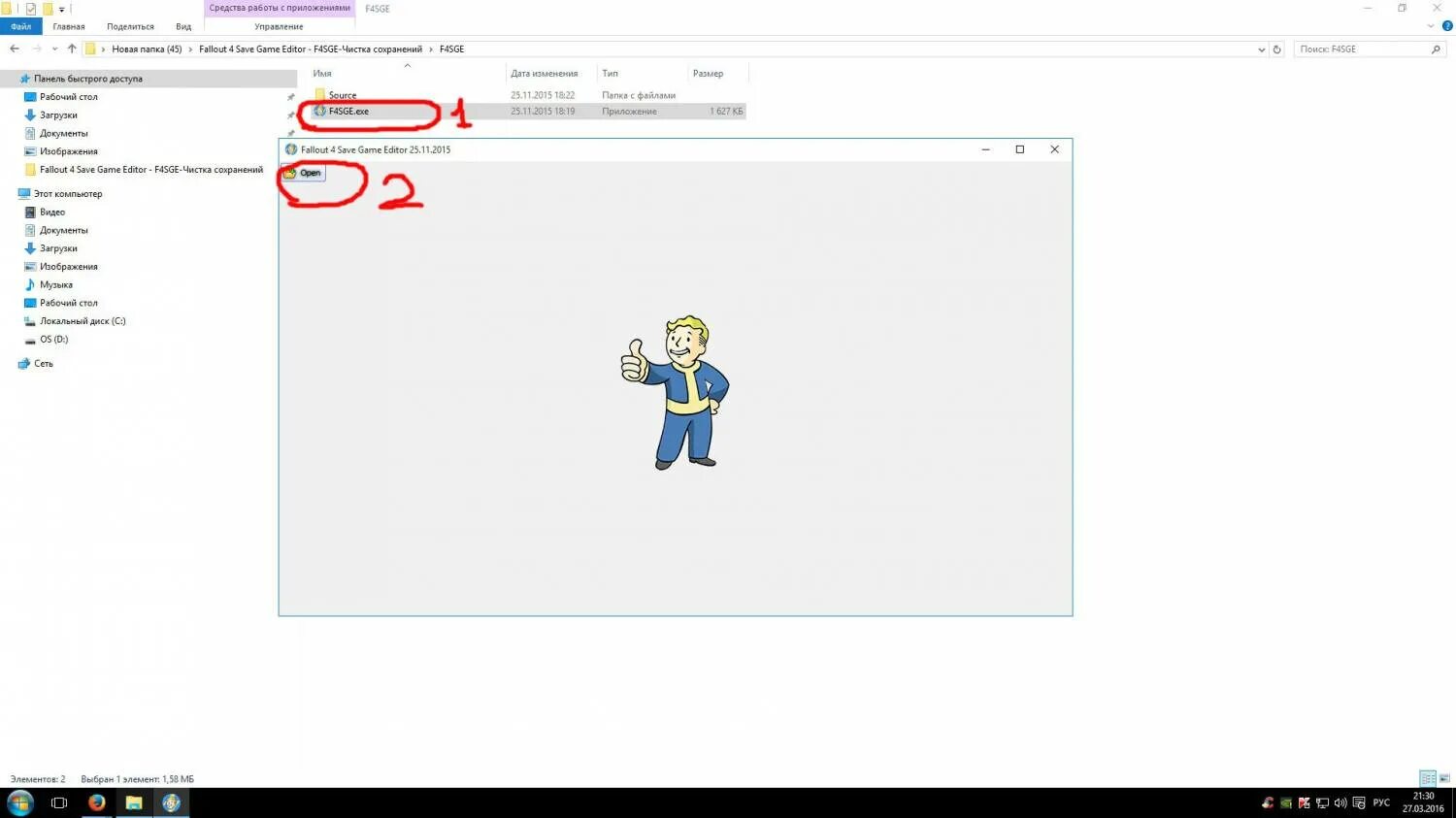
Task: Select Сеть in navigation pane
Action: tap(43, 364)
